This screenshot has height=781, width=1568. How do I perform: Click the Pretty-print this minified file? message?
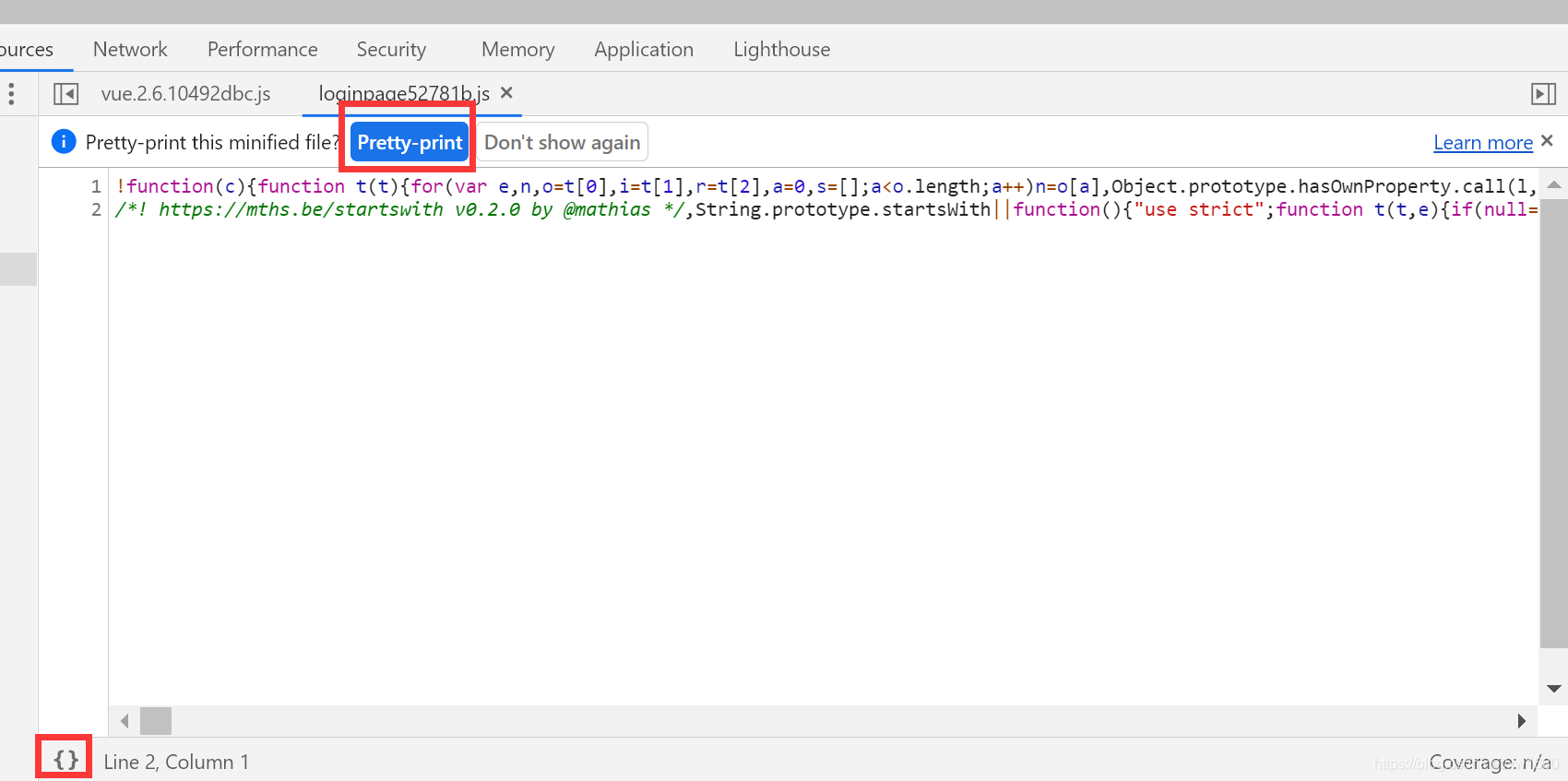(x=213, y=142)
